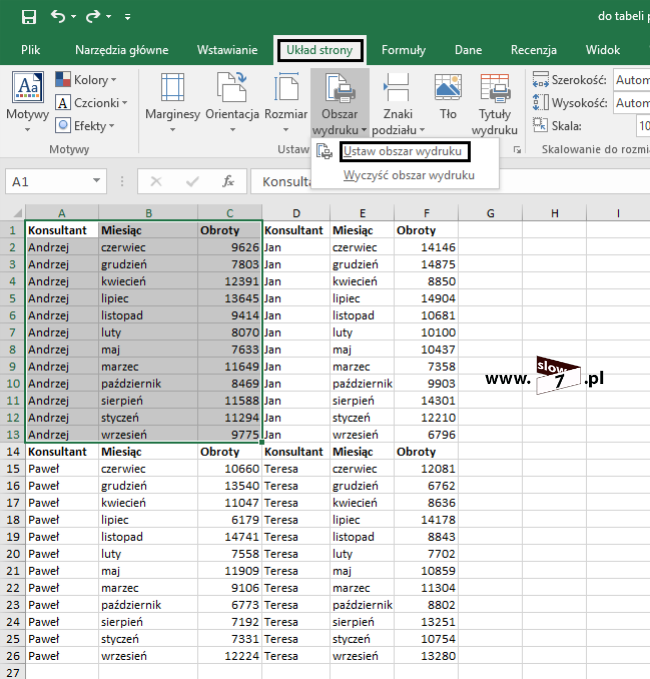Open the Znaki podziału page breaks menu
650x679 pixels.
click(398, 102)
